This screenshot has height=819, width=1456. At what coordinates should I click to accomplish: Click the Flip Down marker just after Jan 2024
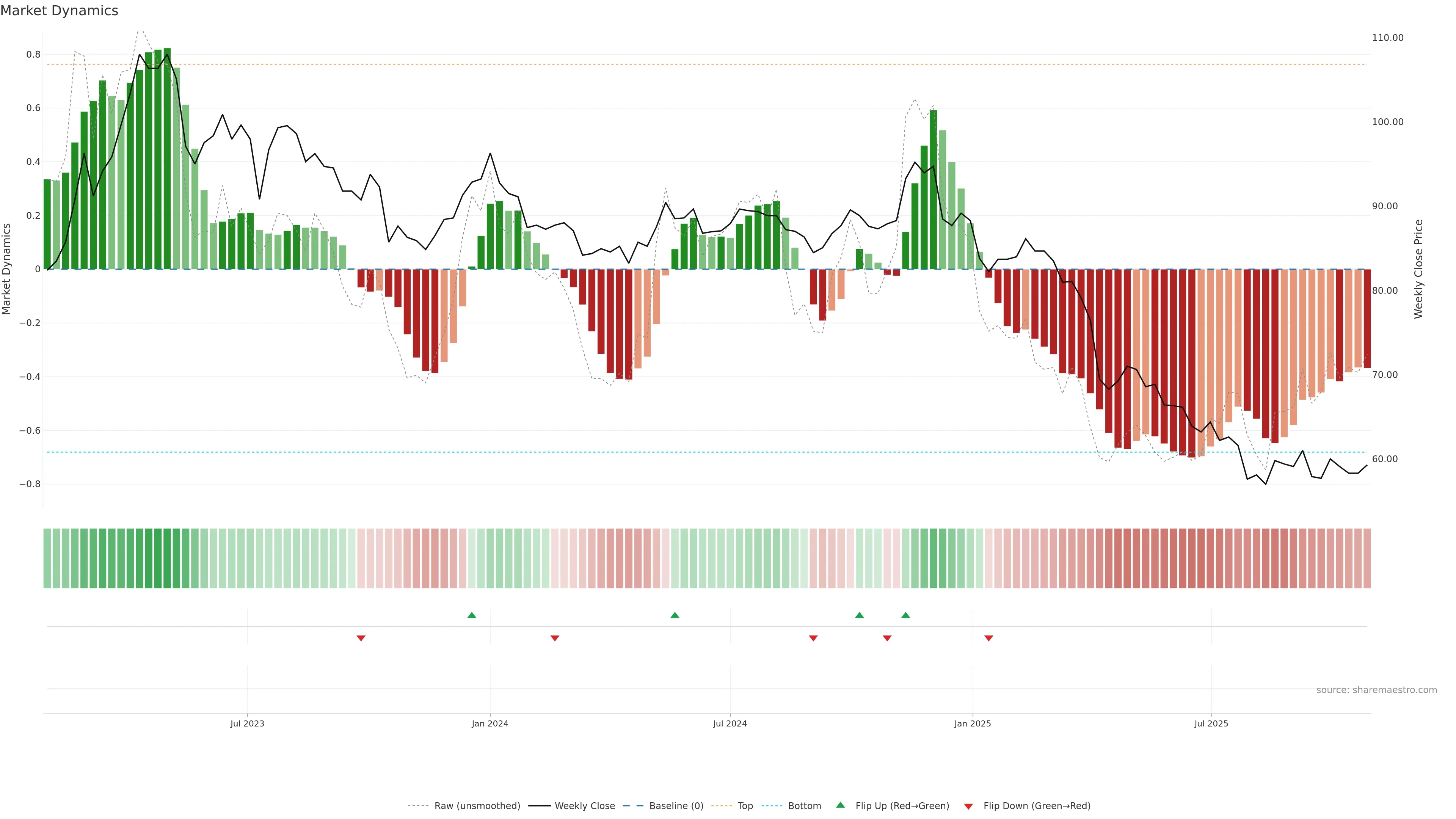[554, 638]
